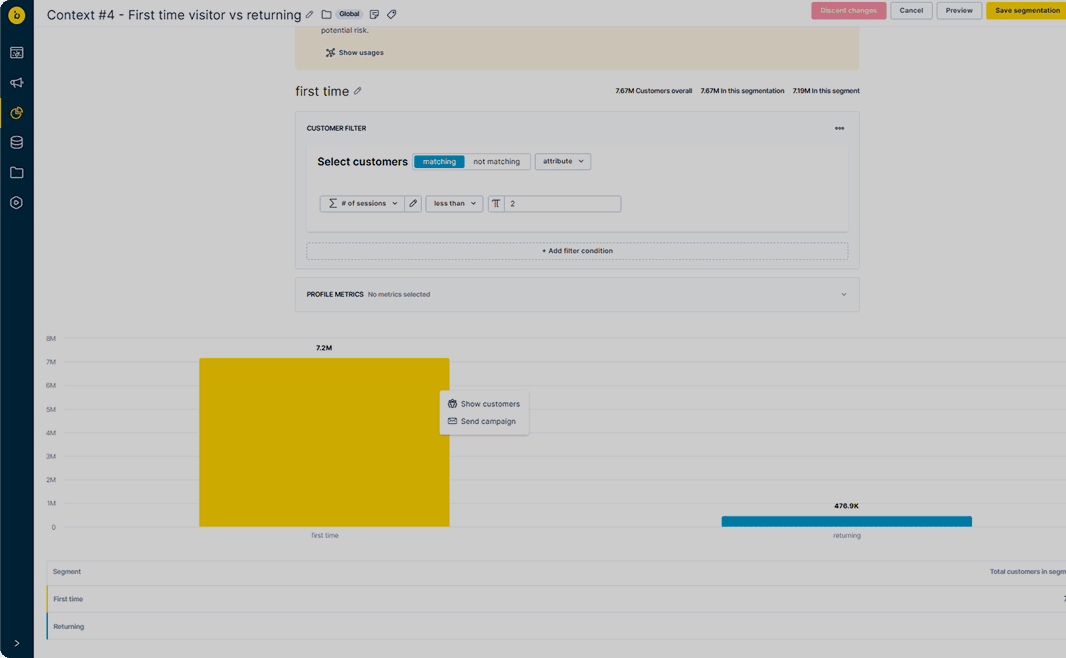The image size is (1066, 658).
Task: Click the three-dot menu in Customer Filter
Action: [839, 128]
